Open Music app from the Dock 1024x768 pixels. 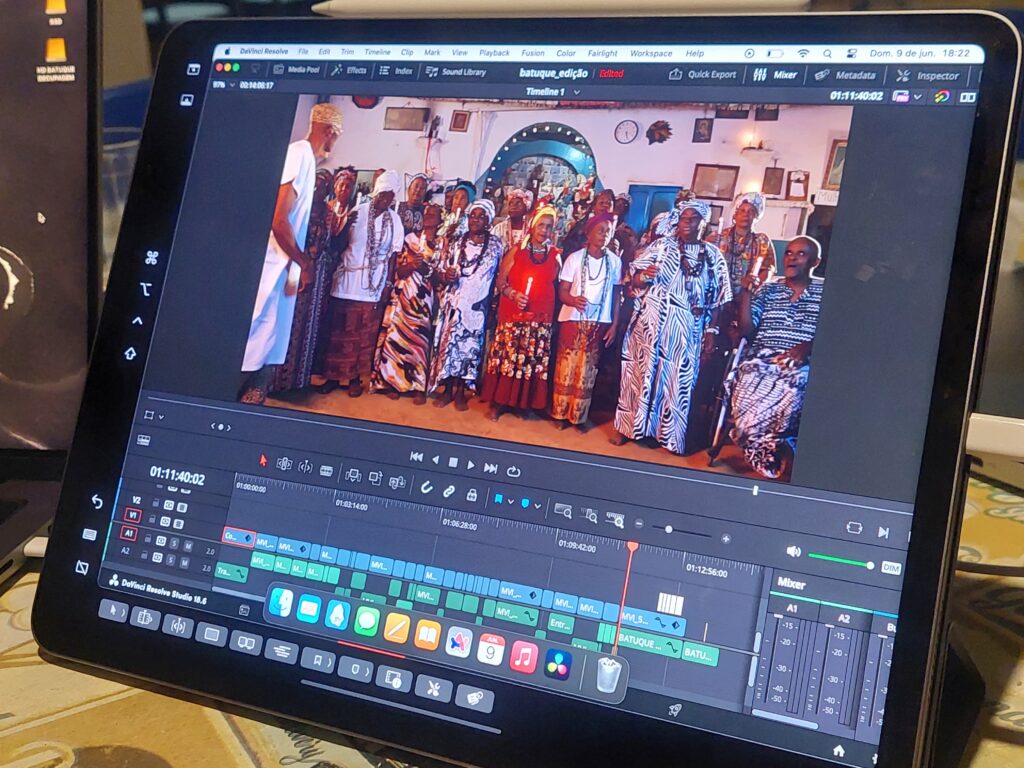click(x=523, y=657)
